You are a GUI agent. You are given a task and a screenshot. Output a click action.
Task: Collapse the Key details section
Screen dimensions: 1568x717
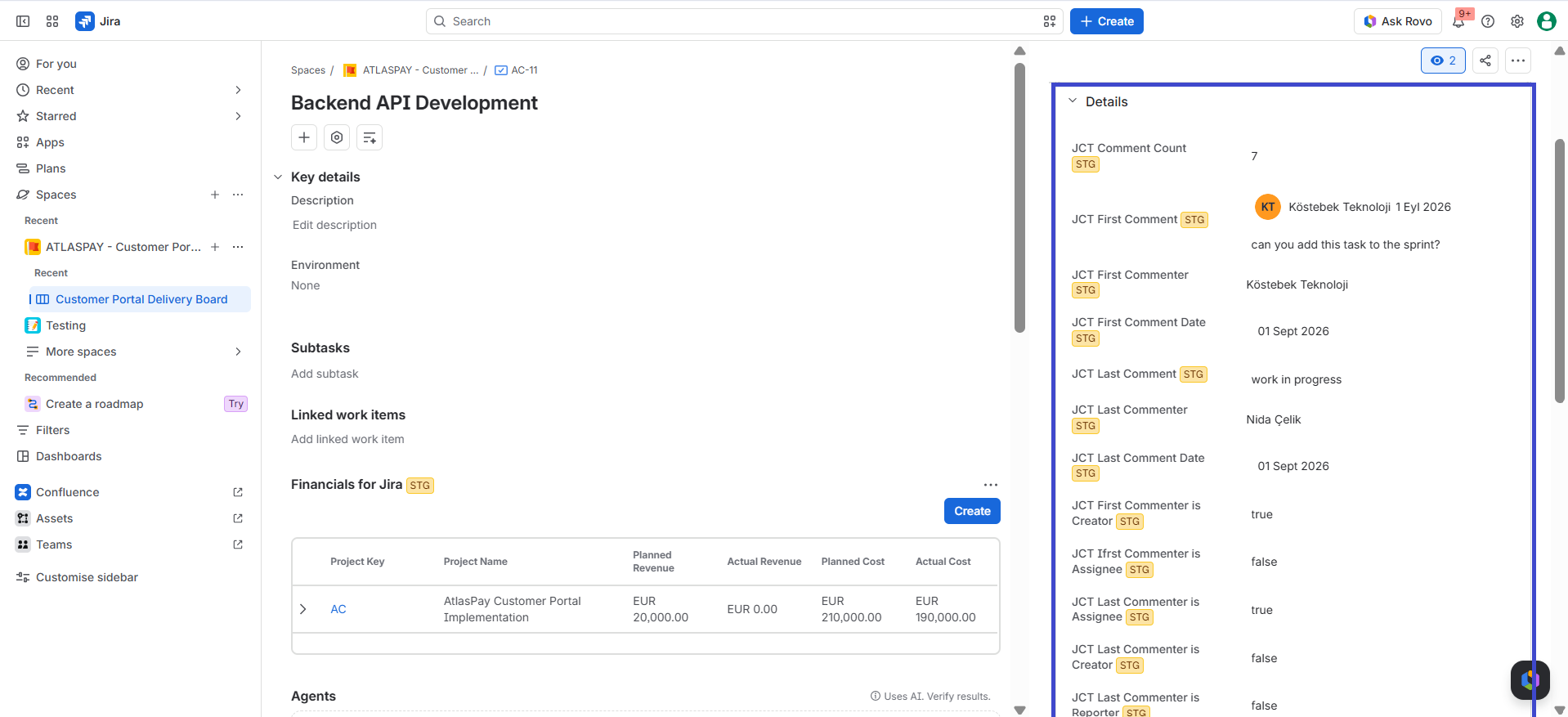pos(278,177)
